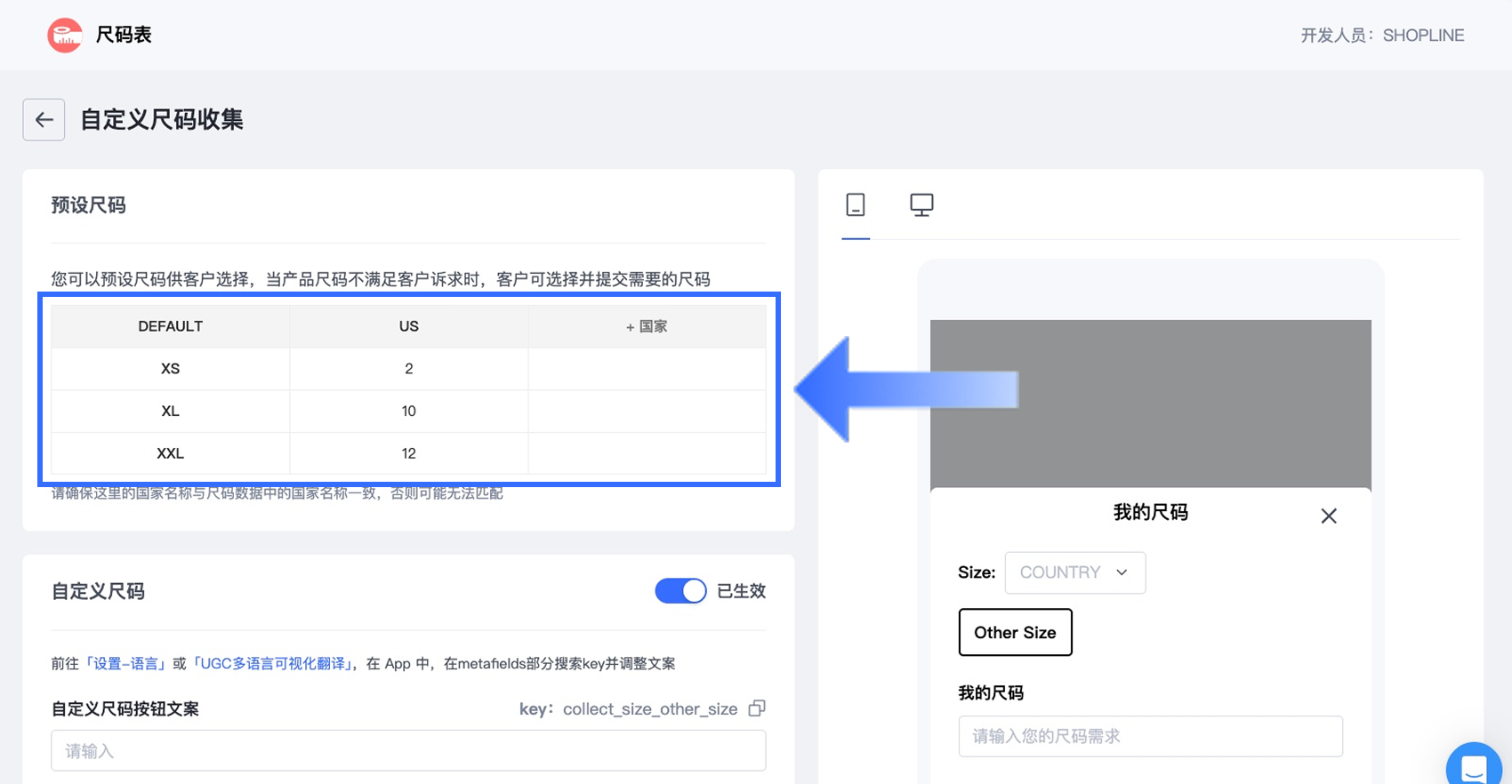
Task: Select the XL size cell
Action: click(x=171, y=412)
